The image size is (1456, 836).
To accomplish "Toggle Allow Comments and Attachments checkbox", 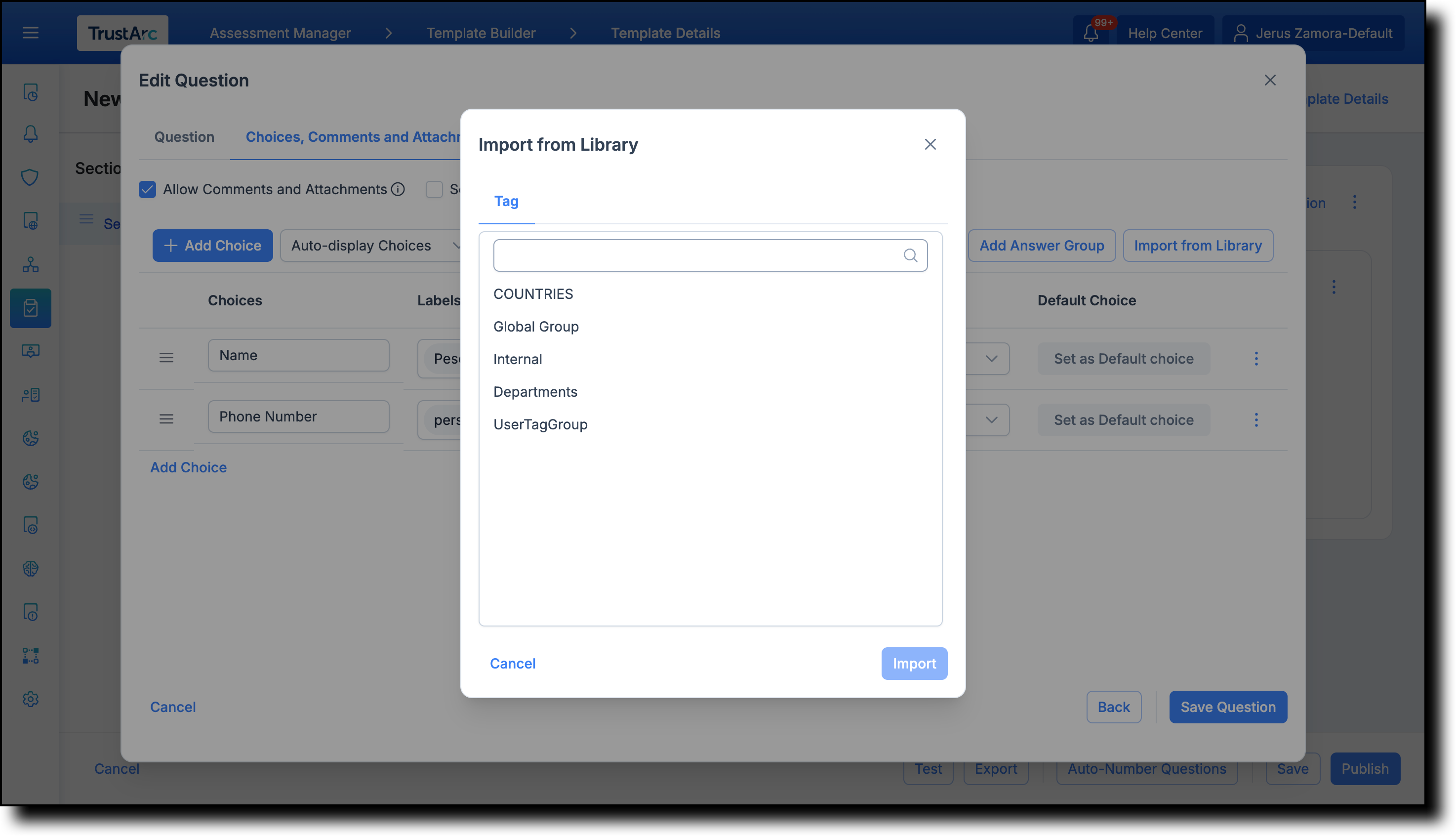I will [x=148, y=189].
